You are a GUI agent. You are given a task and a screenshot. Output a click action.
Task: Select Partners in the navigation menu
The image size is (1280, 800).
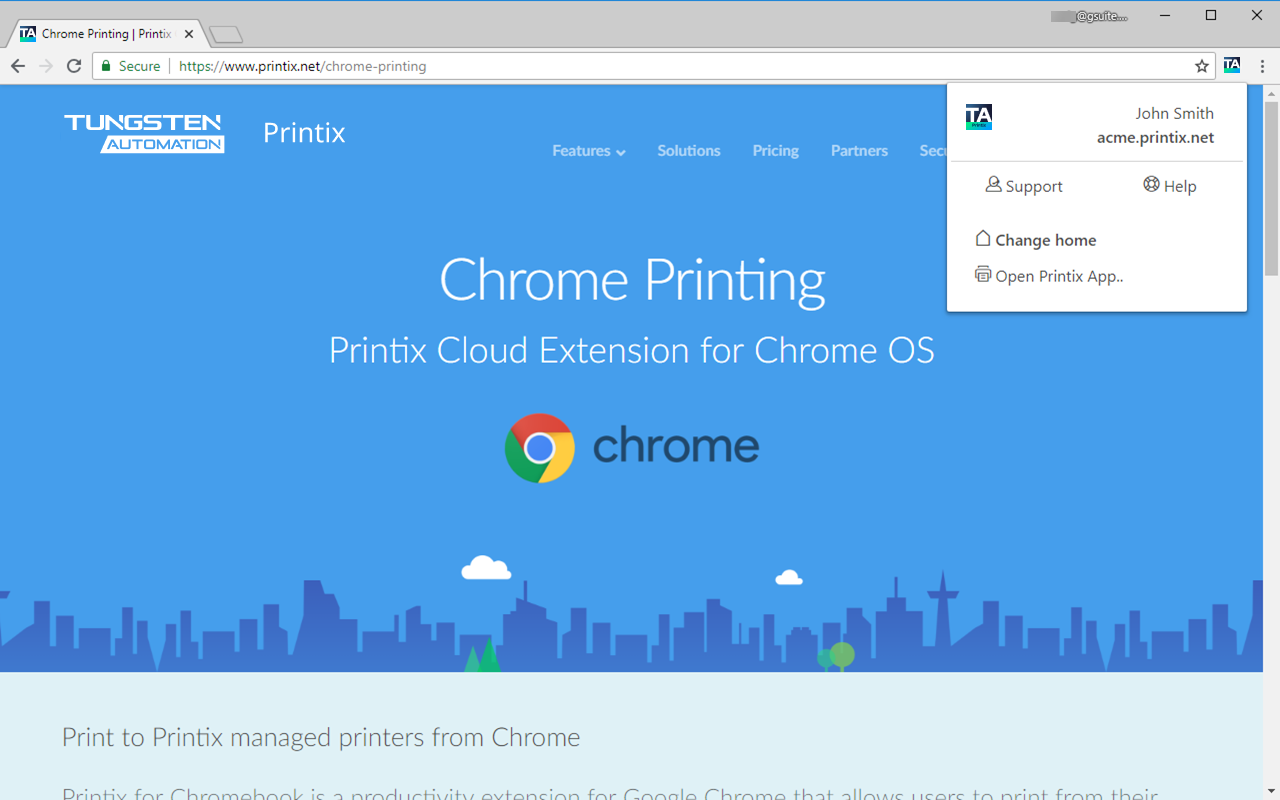(x=859, y=150)
